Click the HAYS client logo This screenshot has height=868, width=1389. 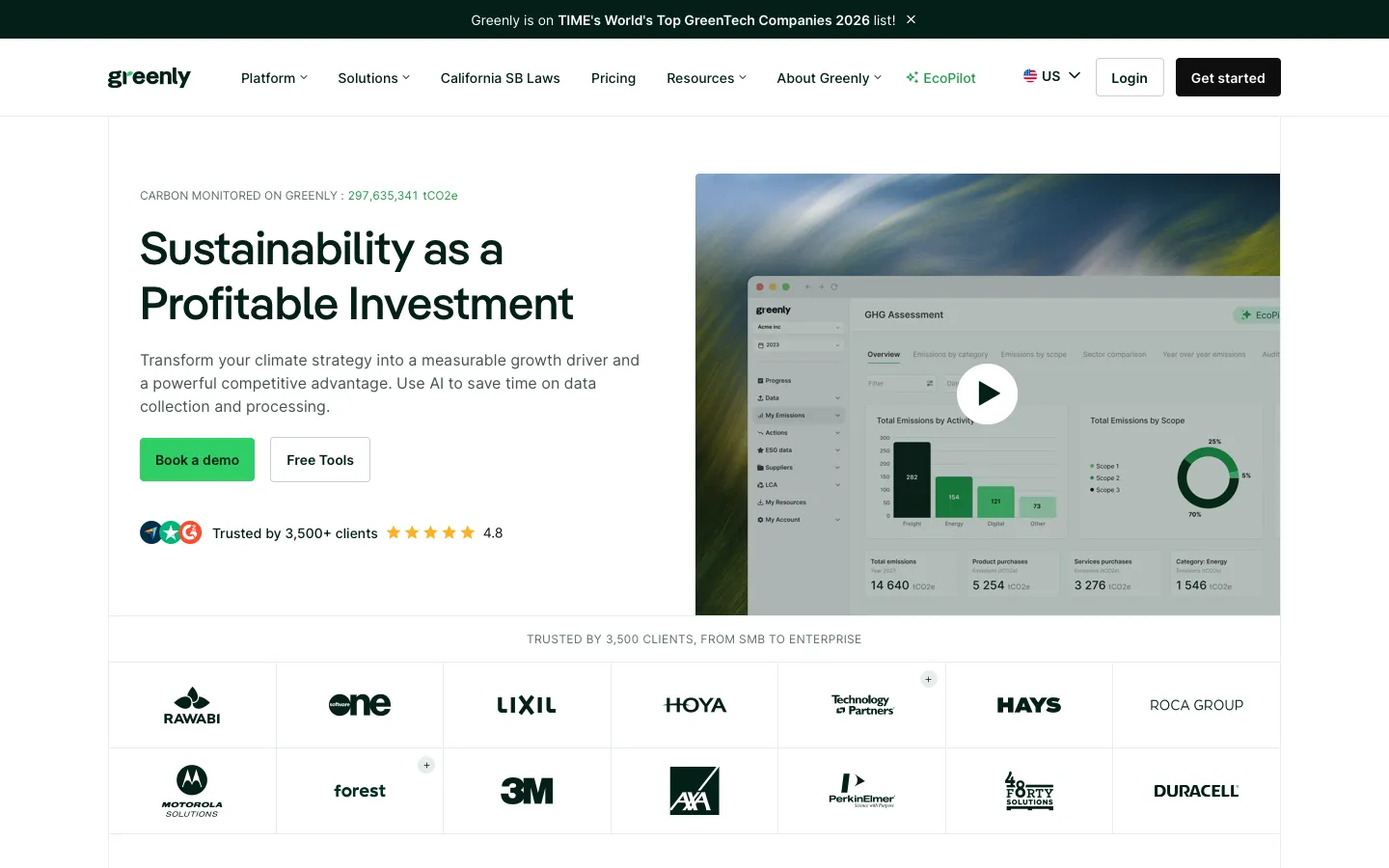click(1029, 705)
